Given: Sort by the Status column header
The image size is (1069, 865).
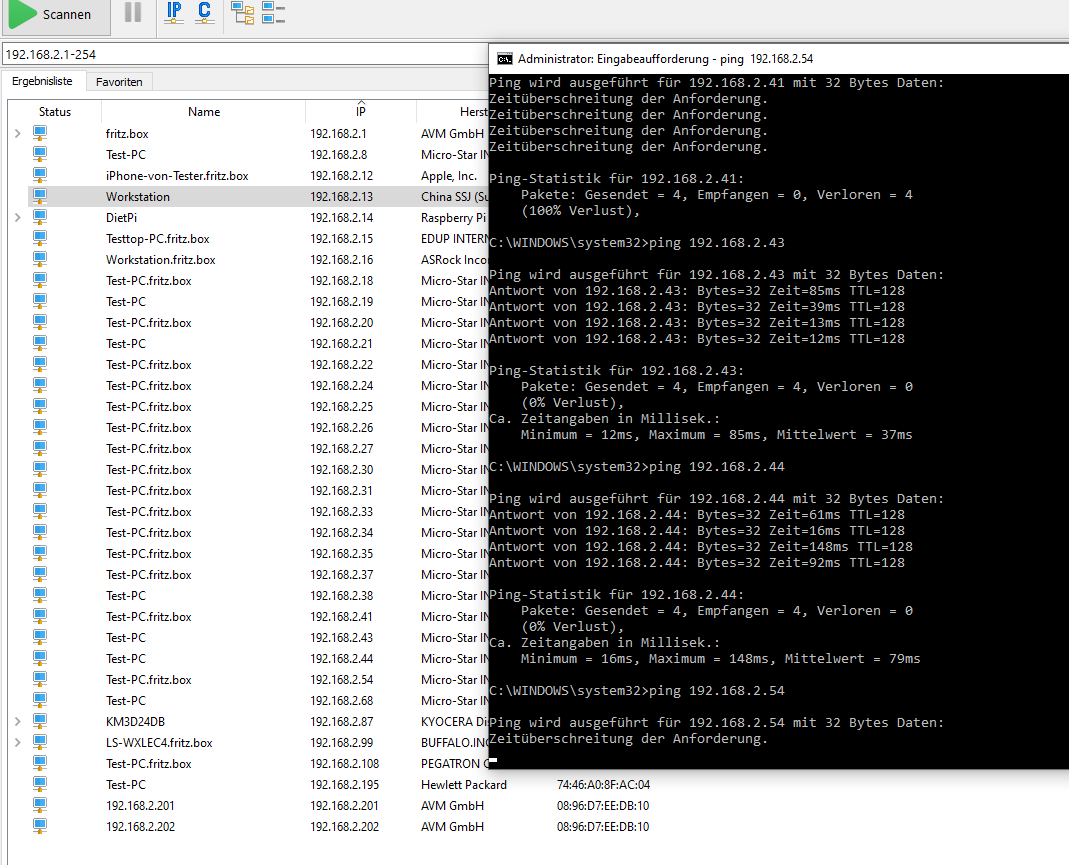Looking at the screenshot, I should (x=55, y=112).
